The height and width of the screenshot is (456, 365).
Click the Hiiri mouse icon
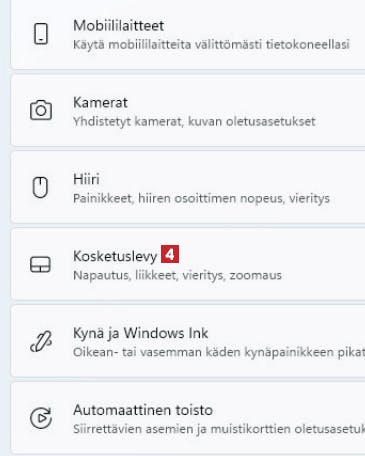(40, 187)
